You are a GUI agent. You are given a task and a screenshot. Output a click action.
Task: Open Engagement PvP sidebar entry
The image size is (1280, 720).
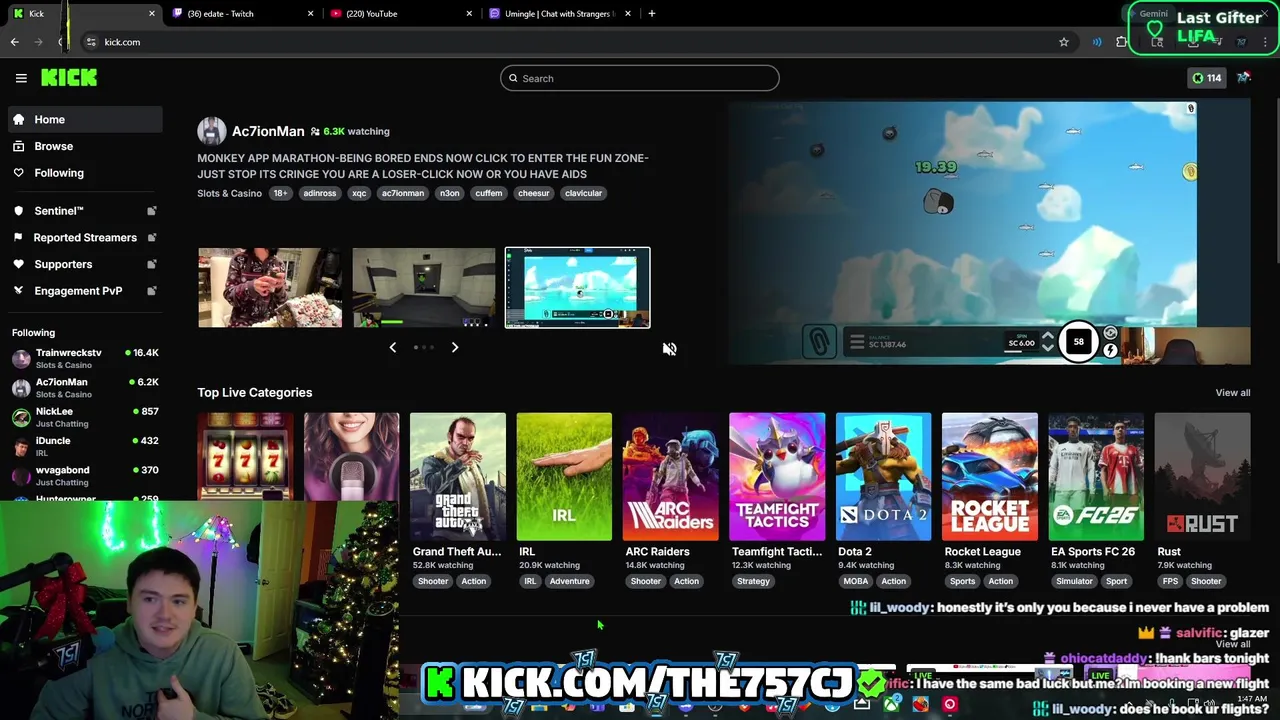[x=85, y=291]
